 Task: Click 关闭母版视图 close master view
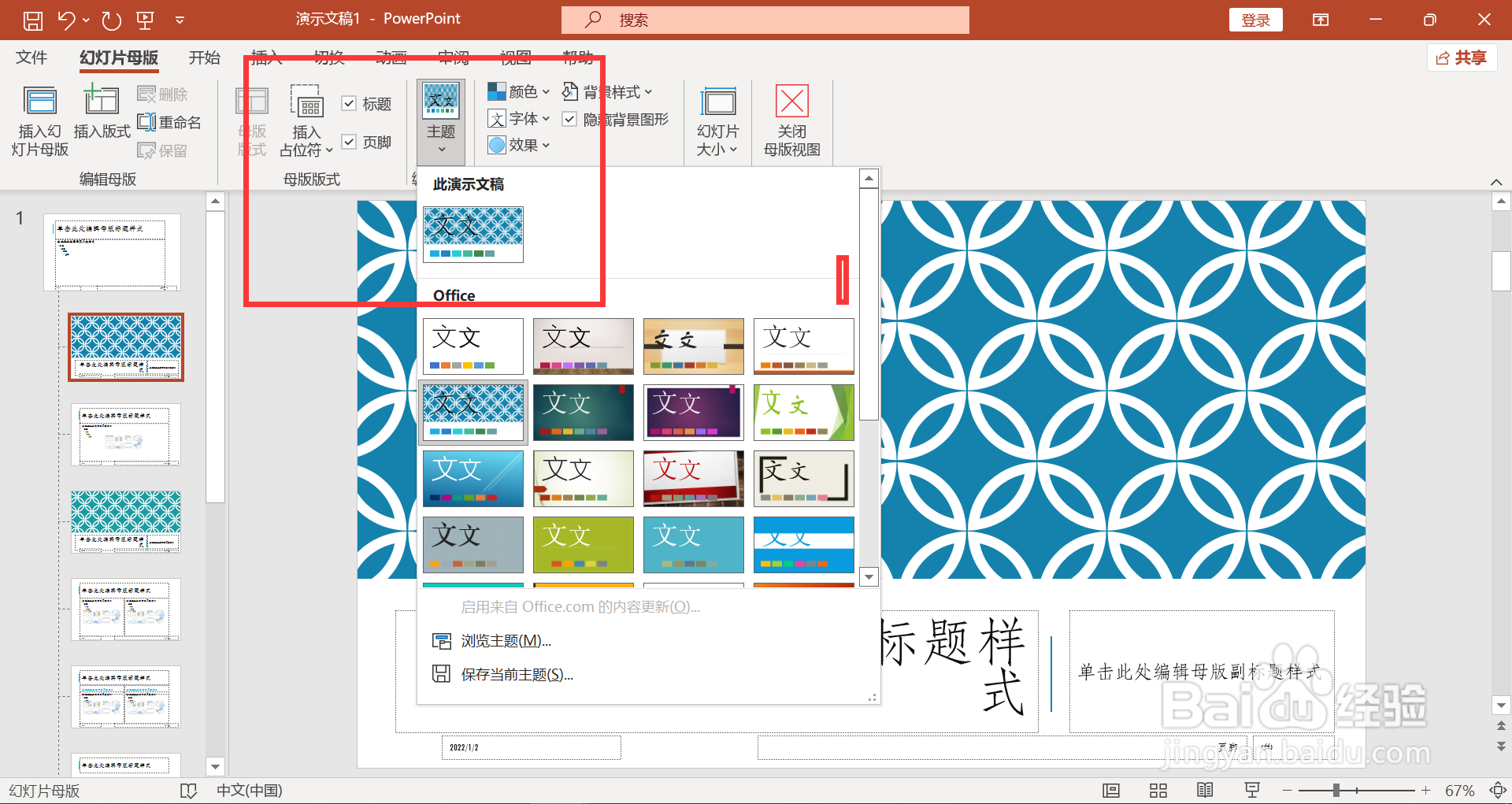[x=792, y=121]
